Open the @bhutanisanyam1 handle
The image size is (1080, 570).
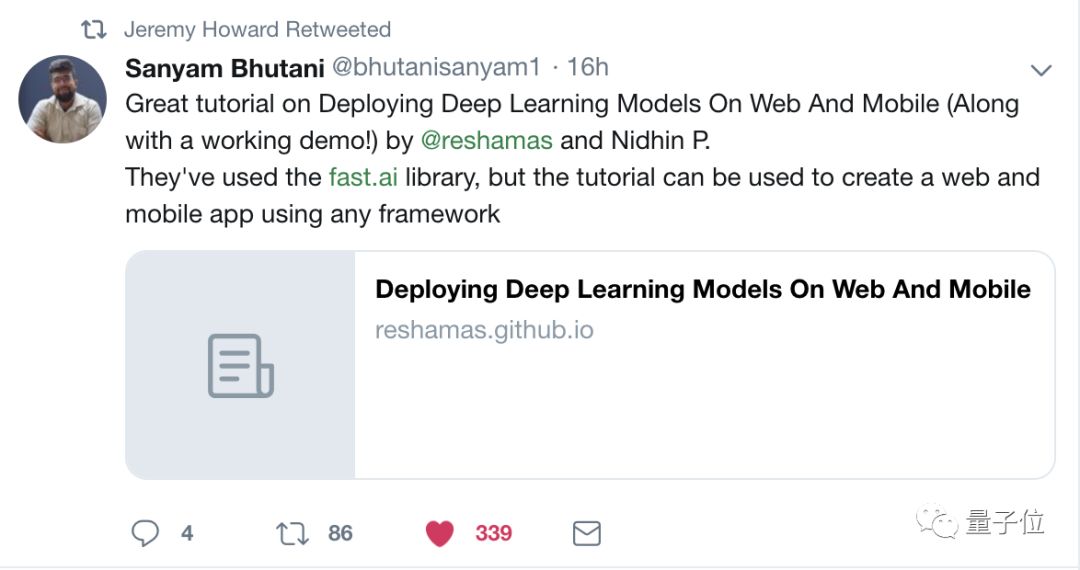436,67
